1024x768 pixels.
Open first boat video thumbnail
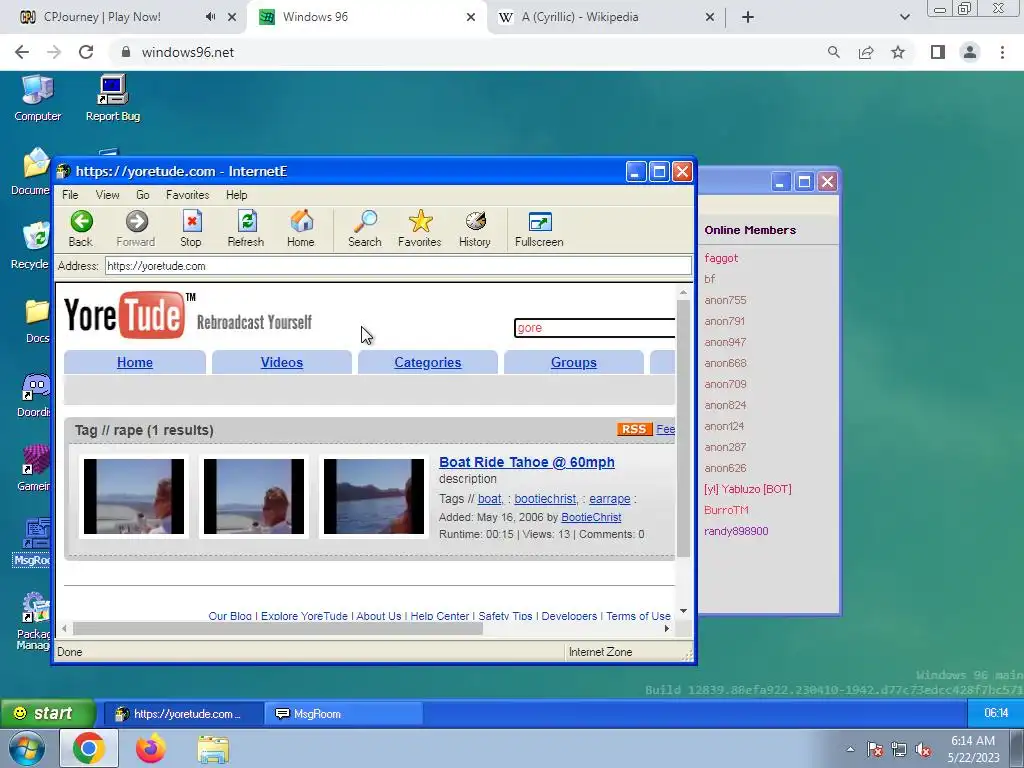click(x=134, y=496)
